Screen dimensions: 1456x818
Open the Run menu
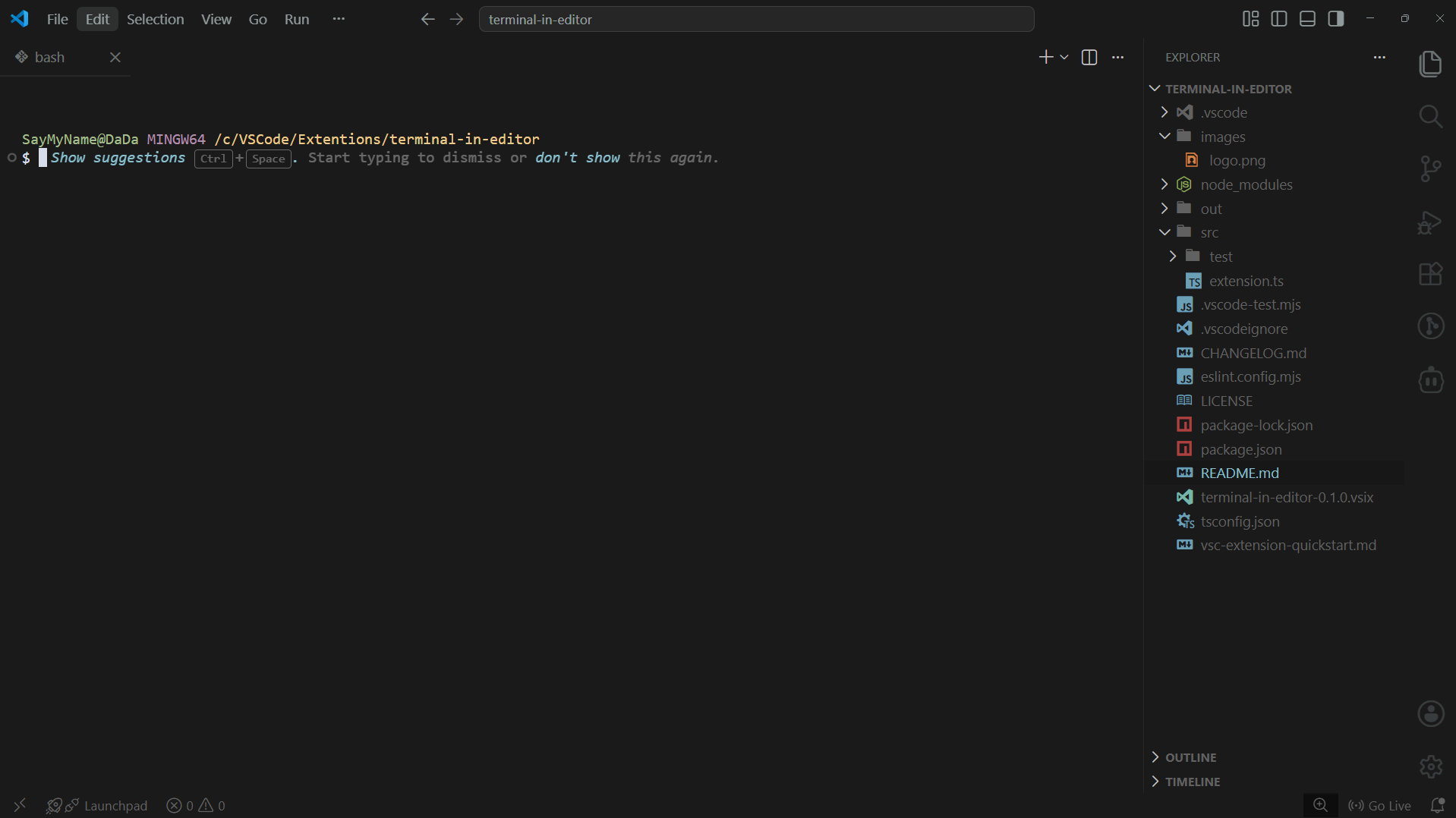[297, 19]
